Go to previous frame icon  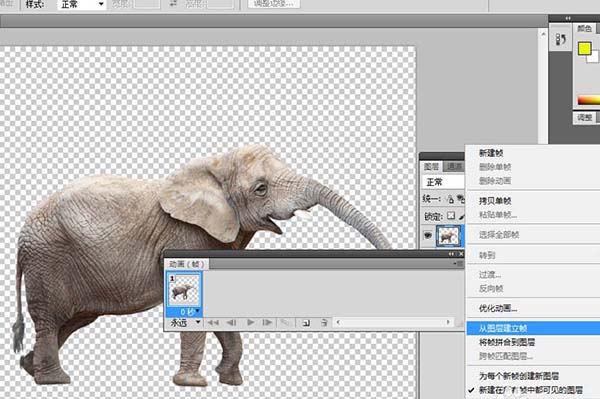232,322
